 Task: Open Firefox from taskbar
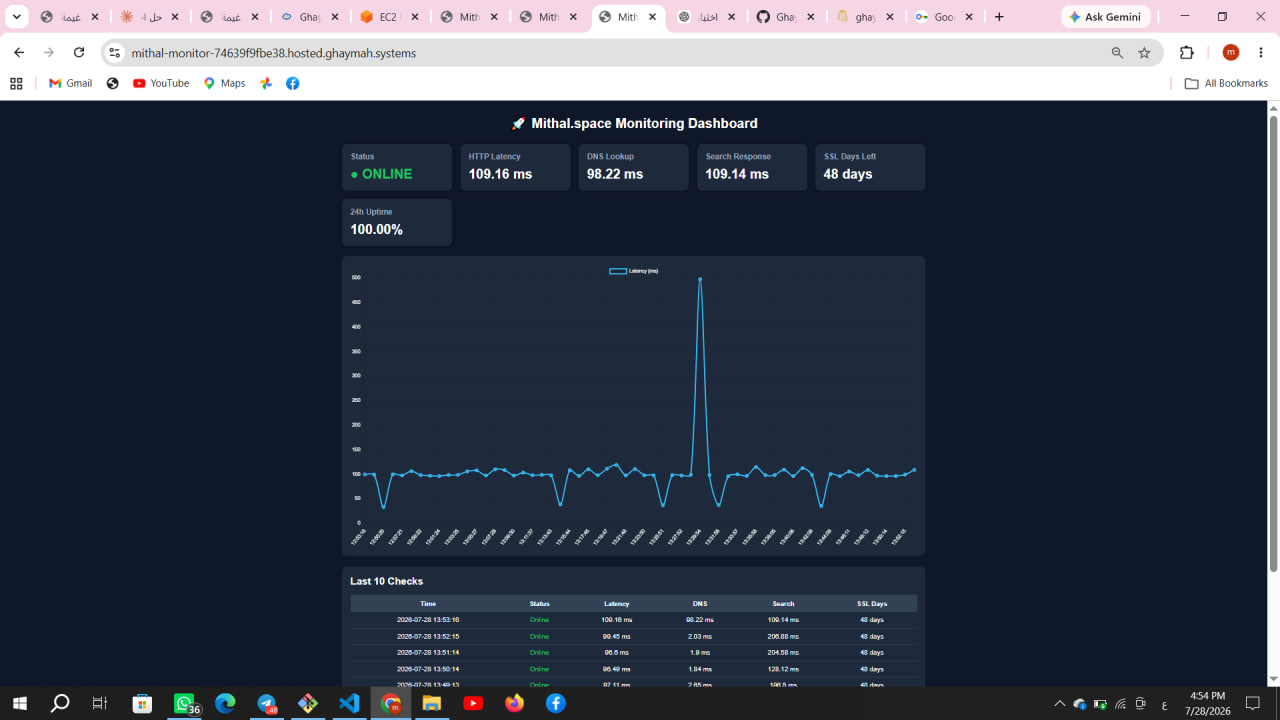(x=514, y=703)
